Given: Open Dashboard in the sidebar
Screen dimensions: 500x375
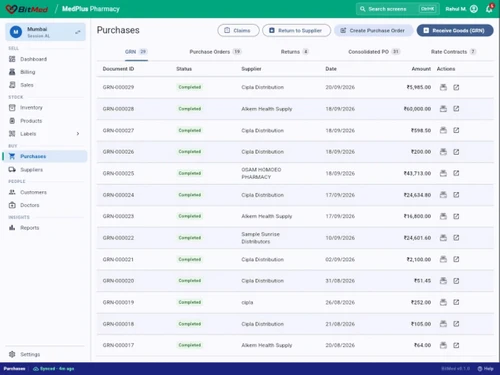Looking at the screenshot, I should coord(33,59).
